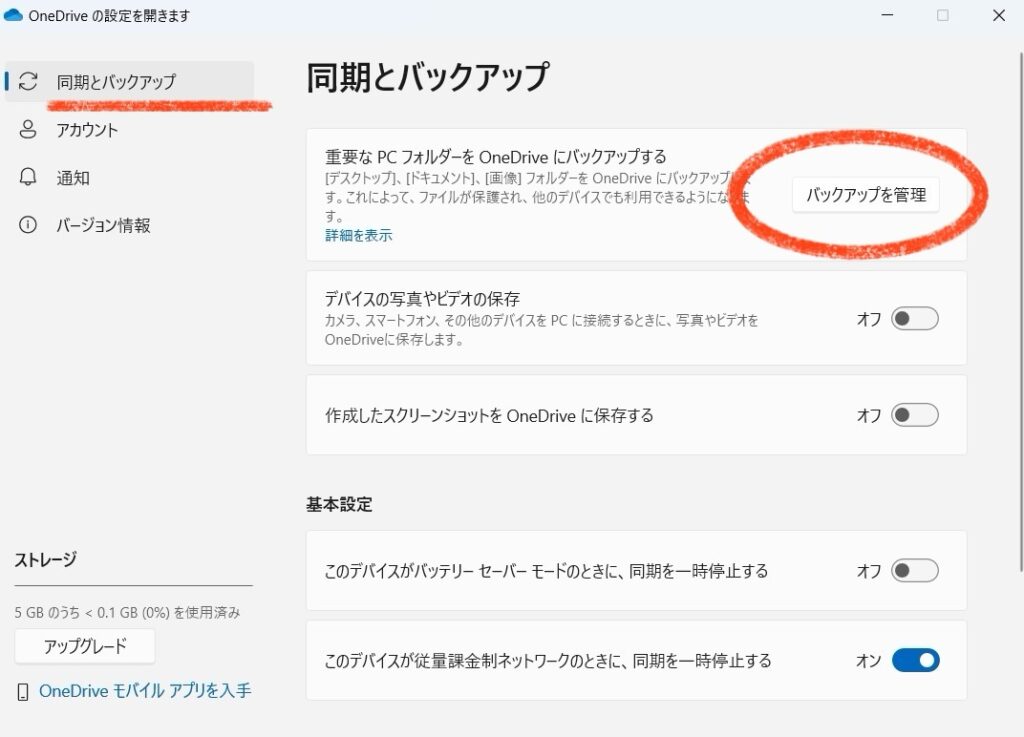Select アカウント in the sidebar
1024x737 pixels.
pos(88,130)
